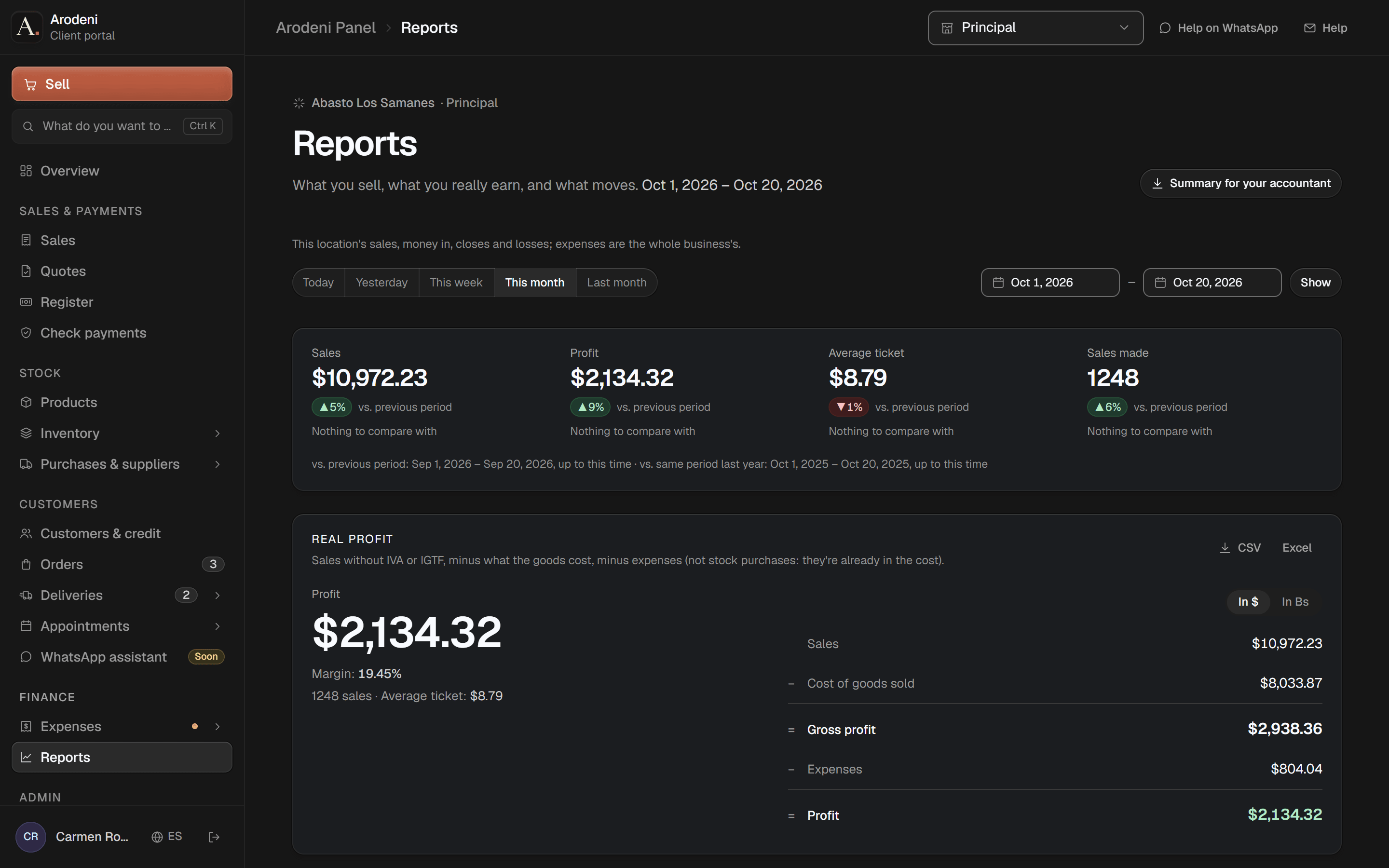Image resolution: width=1389 pixels, height=868 pixels.
Task: Click the Help on WhatsApp chat icon
Action: [1165, 28]
